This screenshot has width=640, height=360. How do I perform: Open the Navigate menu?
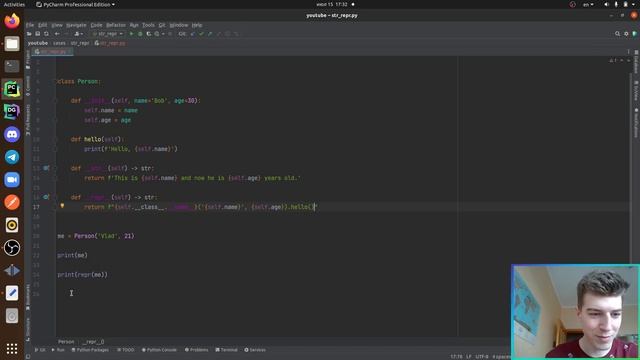click(76, 25)
